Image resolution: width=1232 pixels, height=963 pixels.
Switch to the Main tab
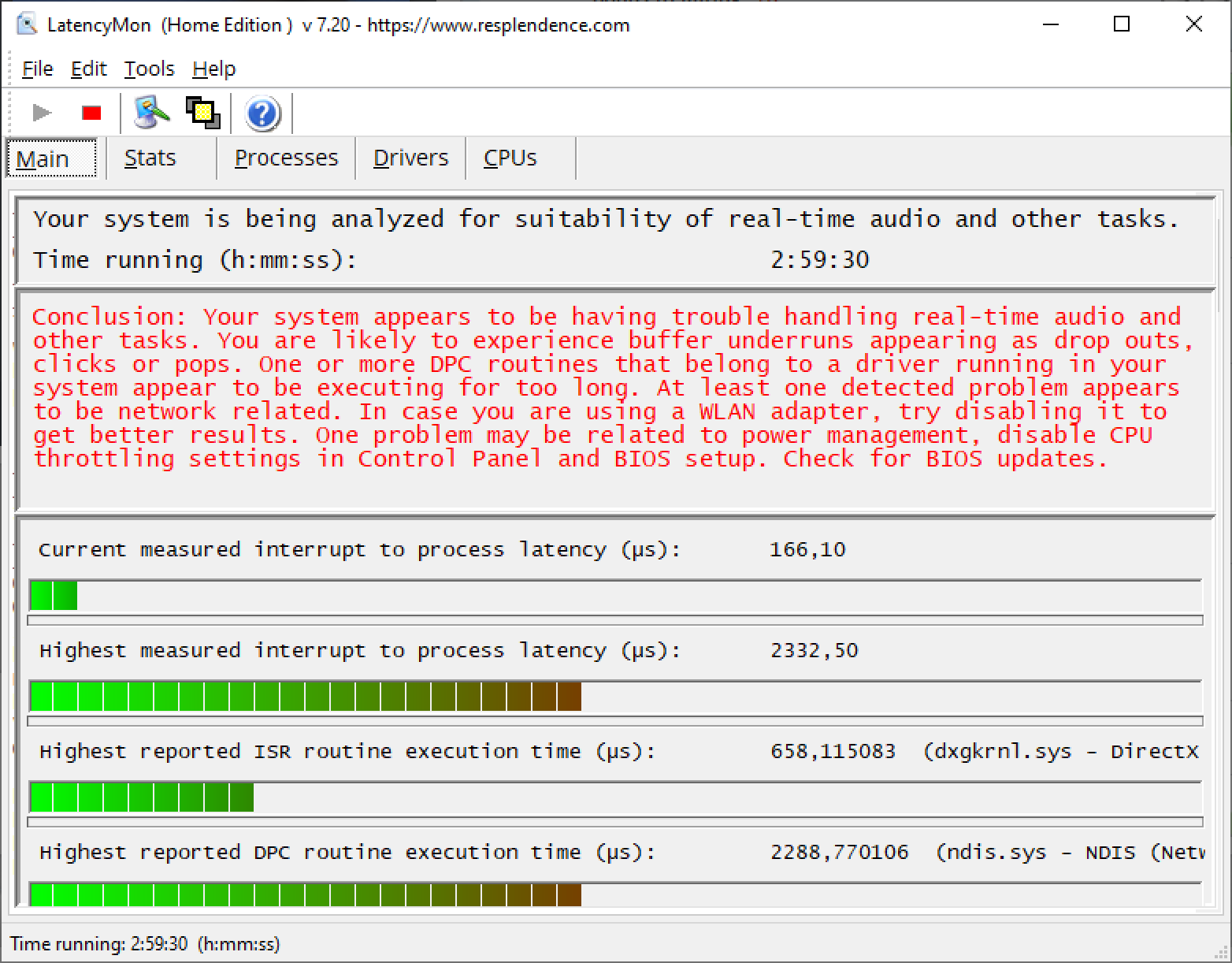coord(51,158)
